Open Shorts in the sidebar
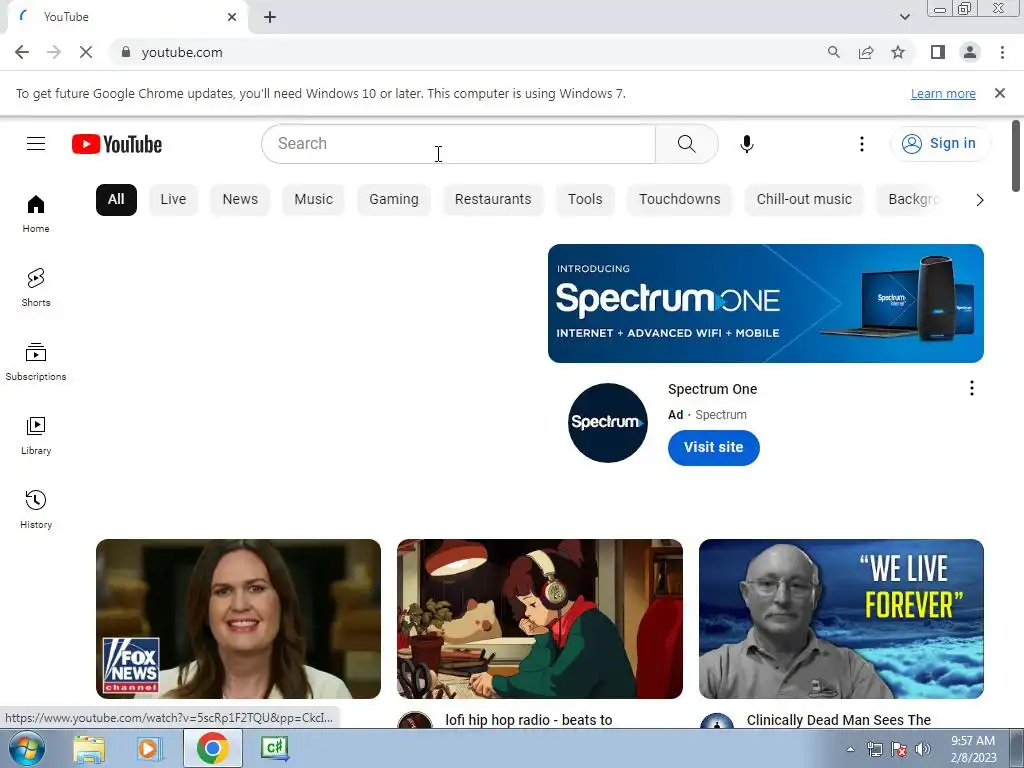Screen dimensions: 1024x768 pos(36,287)
